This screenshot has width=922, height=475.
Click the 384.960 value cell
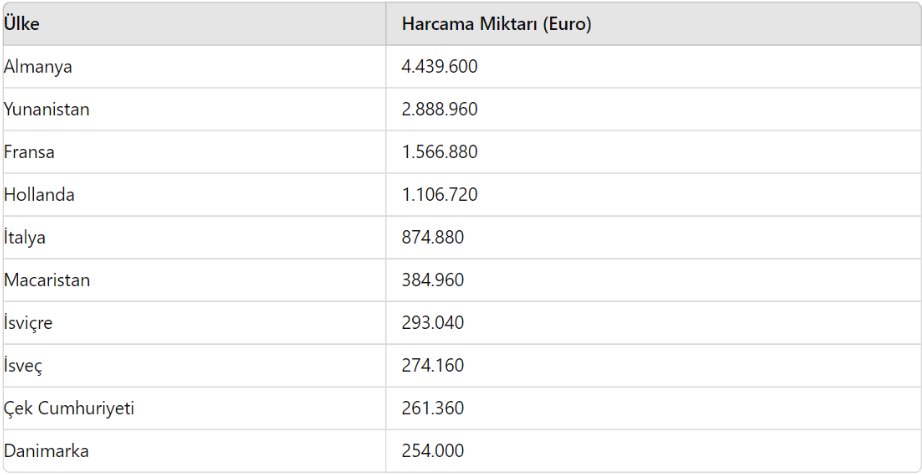pos(433,281)
